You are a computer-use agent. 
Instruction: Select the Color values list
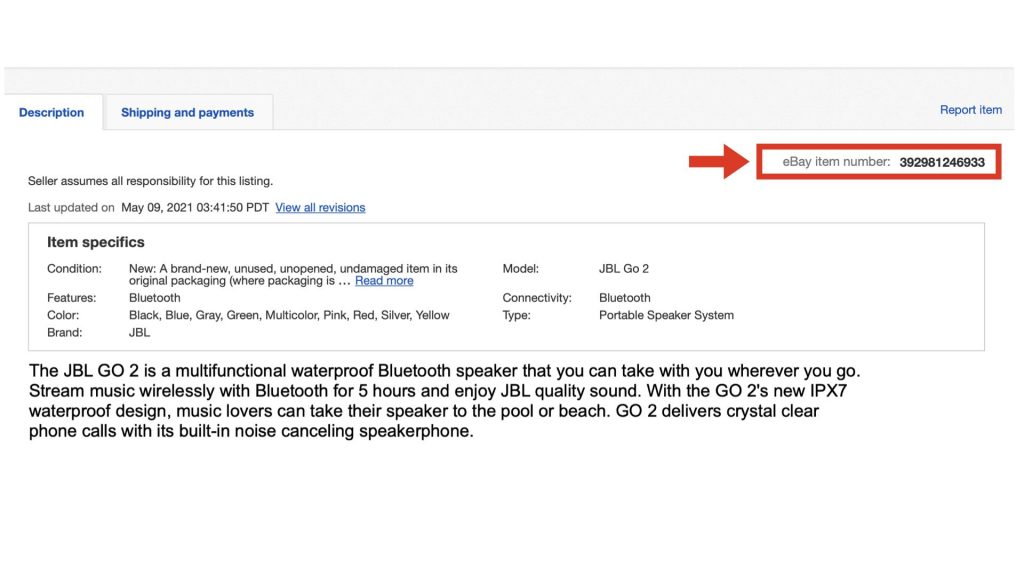[289, 315]
